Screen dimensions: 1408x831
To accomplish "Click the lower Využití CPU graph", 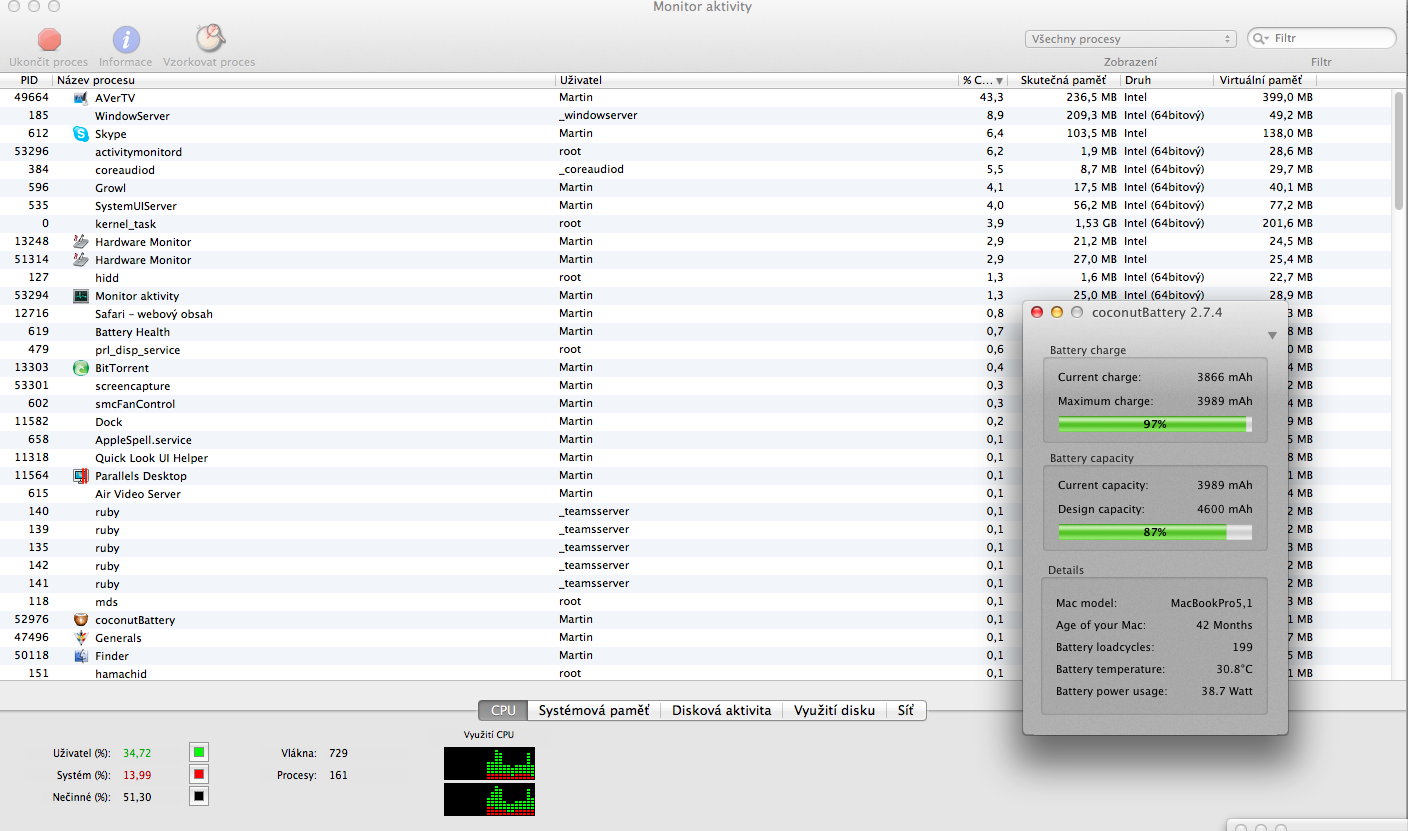I will 490,799.
